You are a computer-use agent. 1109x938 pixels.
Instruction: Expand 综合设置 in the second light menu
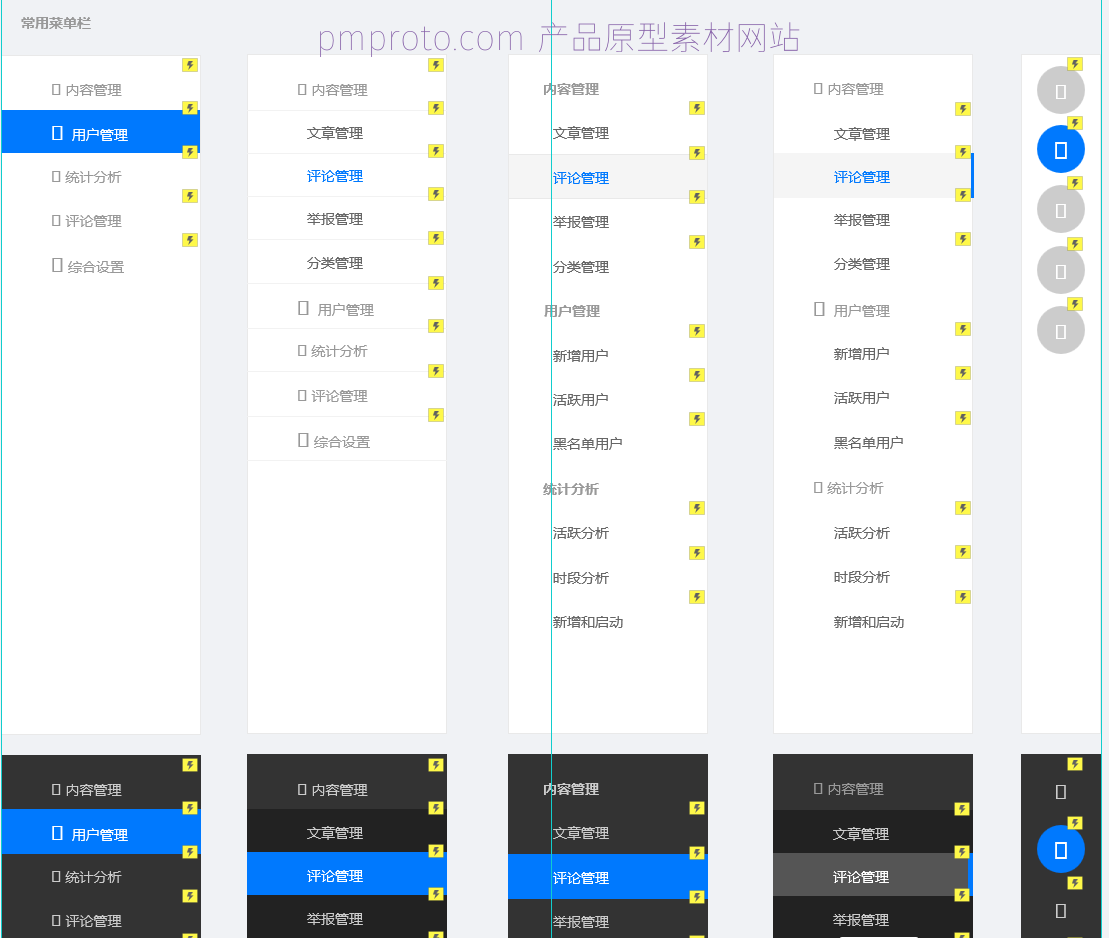pyautogui.click(x=340, y=441)
